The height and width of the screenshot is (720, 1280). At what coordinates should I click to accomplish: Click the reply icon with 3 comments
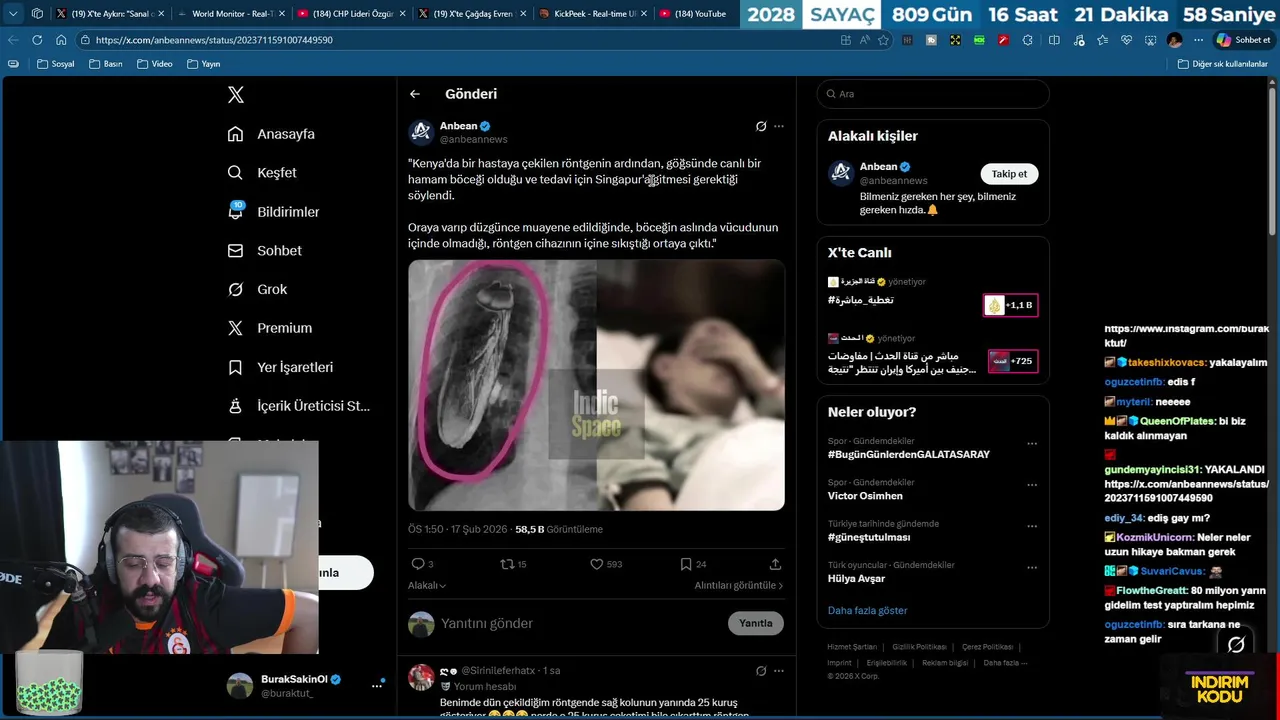tap(422, 564)
